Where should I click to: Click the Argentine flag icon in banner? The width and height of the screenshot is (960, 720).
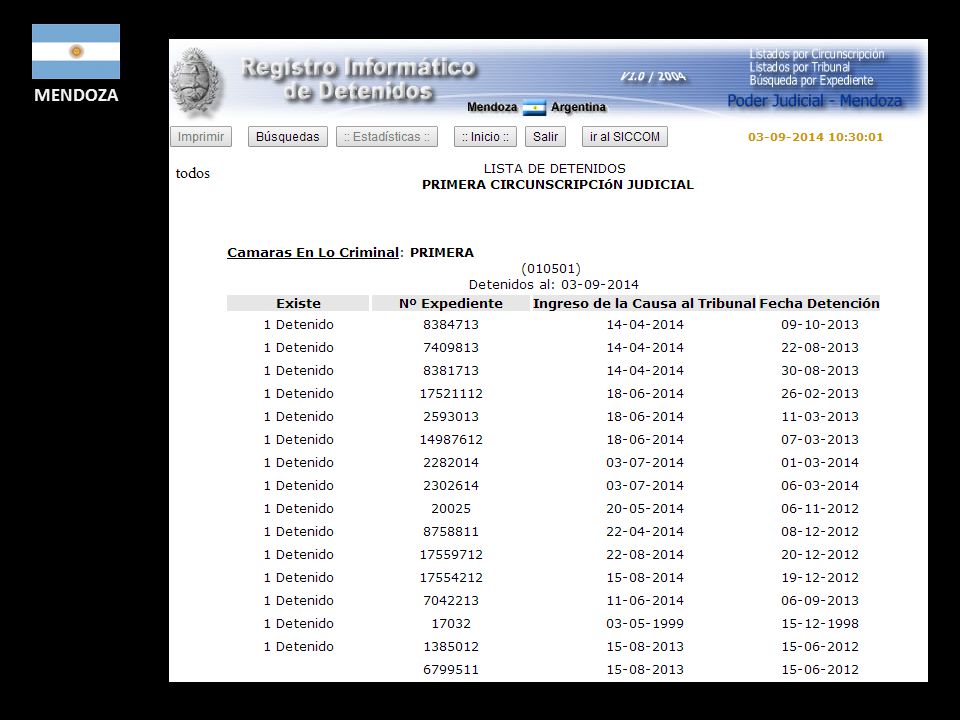[x=534, y=108]
